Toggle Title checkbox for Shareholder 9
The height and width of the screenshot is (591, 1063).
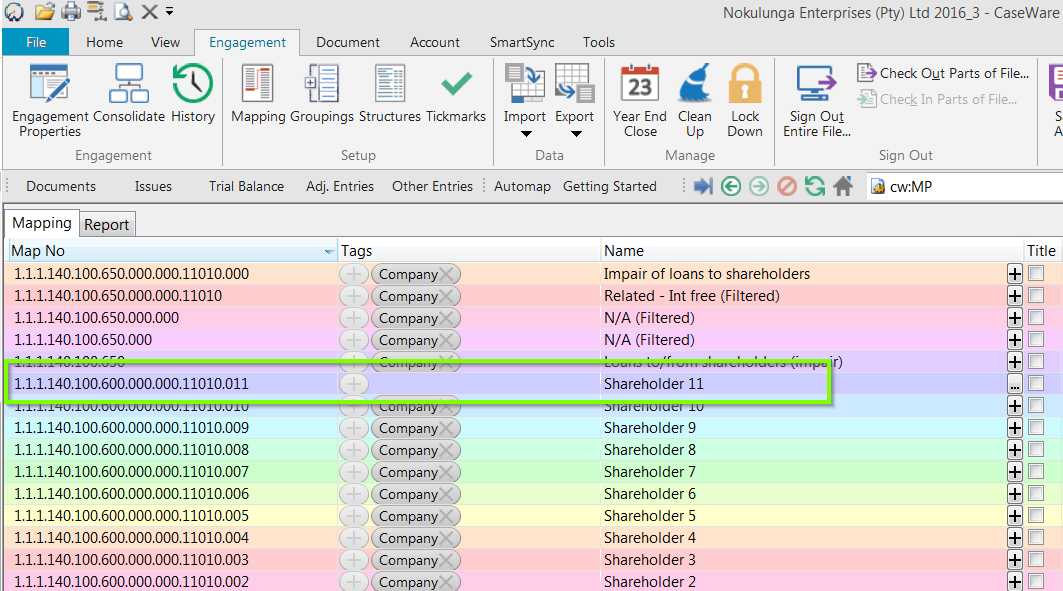pyautogui.click(x=1036, y=428)
